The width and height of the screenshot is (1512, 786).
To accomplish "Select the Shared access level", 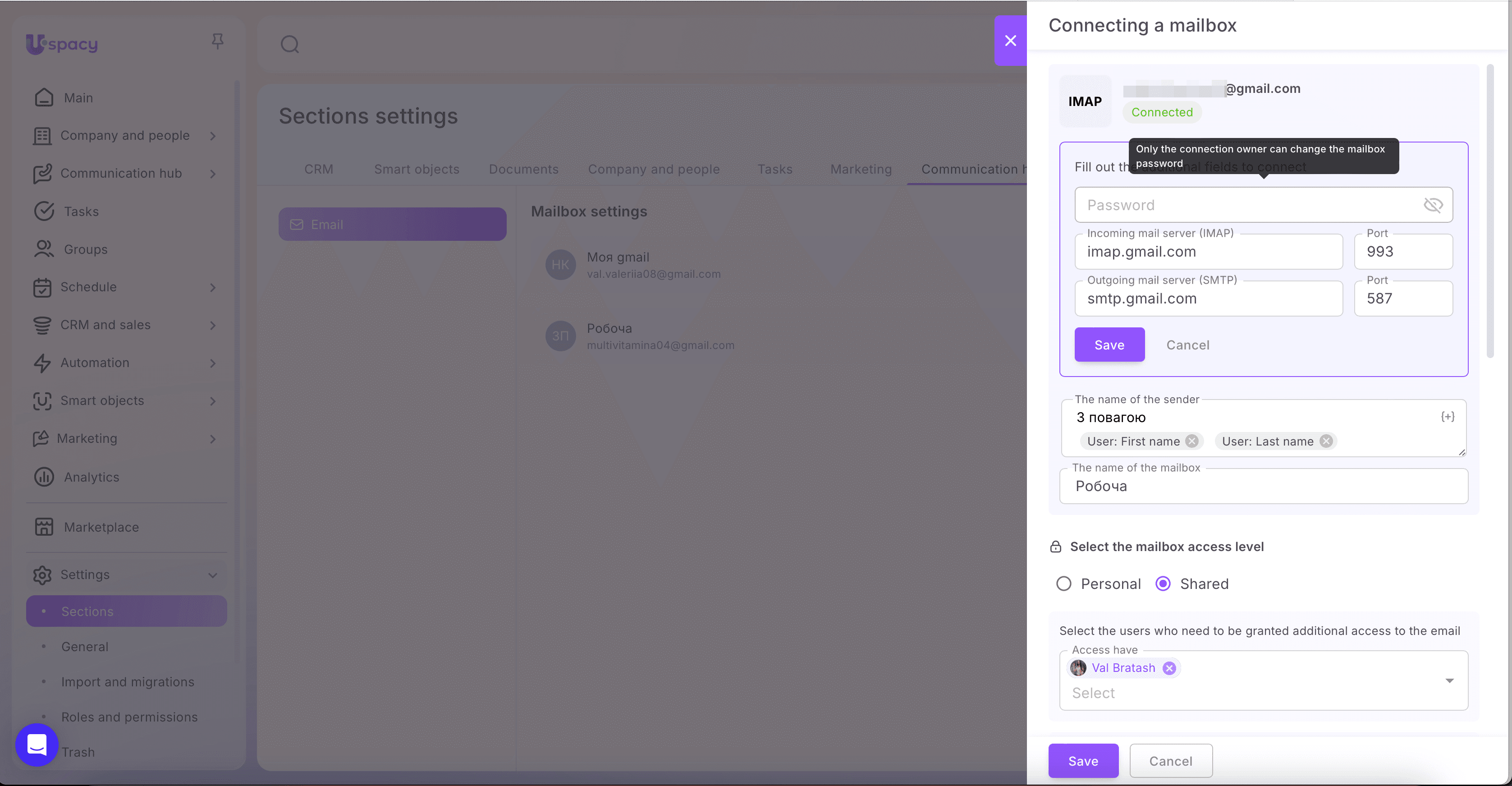I will click(1163, 584).
